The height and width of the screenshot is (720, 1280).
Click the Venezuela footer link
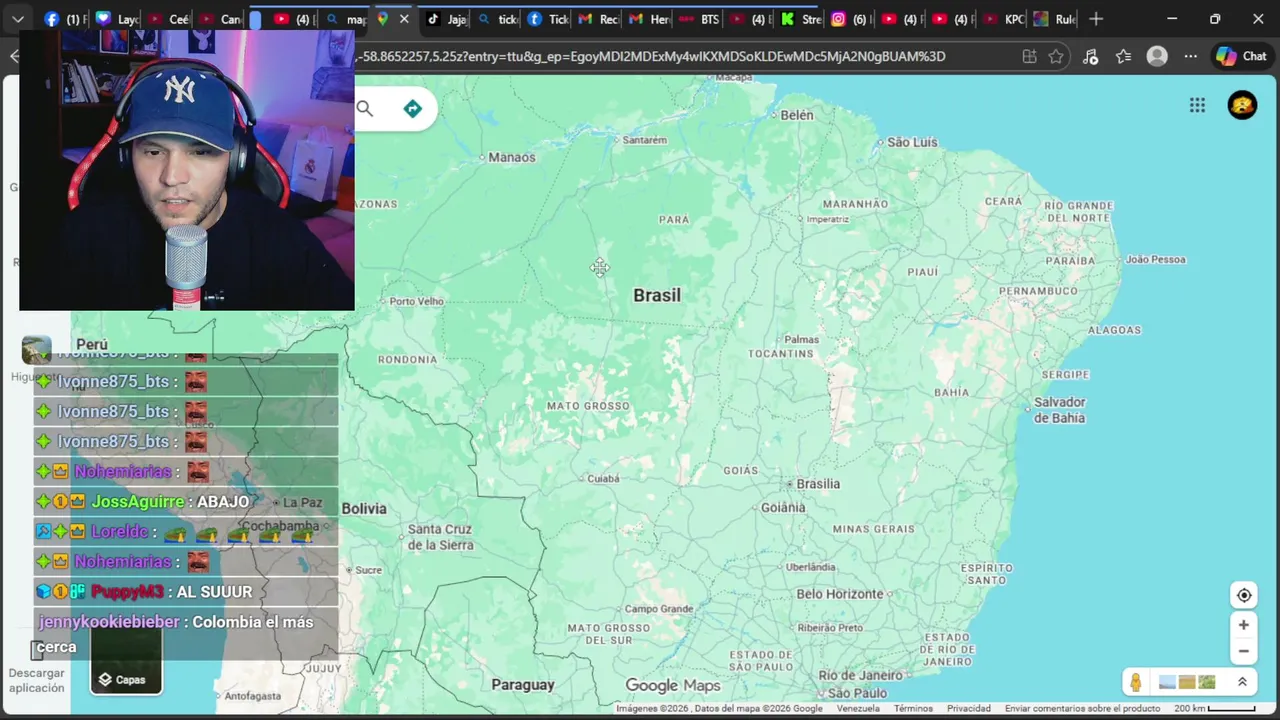point(858,708)
